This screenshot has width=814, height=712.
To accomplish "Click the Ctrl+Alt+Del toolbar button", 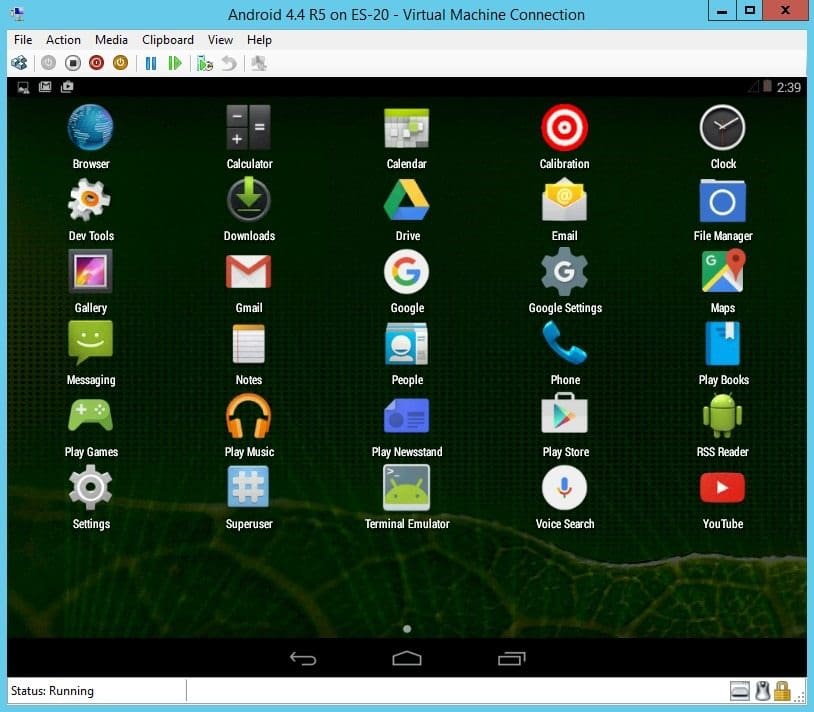I will pyautogui.click(x=20, y=63).
